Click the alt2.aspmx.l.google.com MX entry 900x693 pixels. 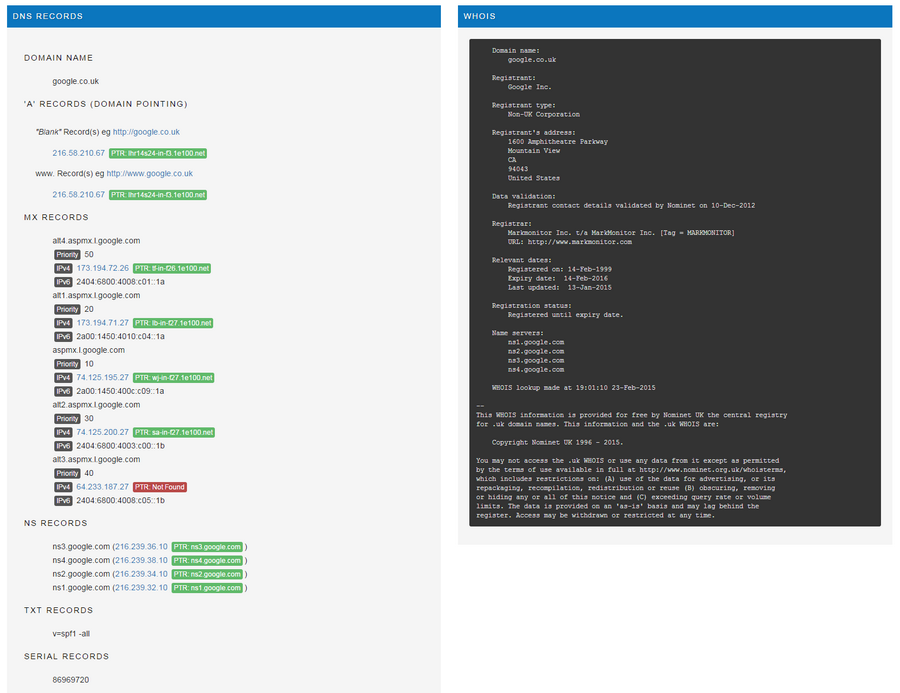click(x=96, y=405)
